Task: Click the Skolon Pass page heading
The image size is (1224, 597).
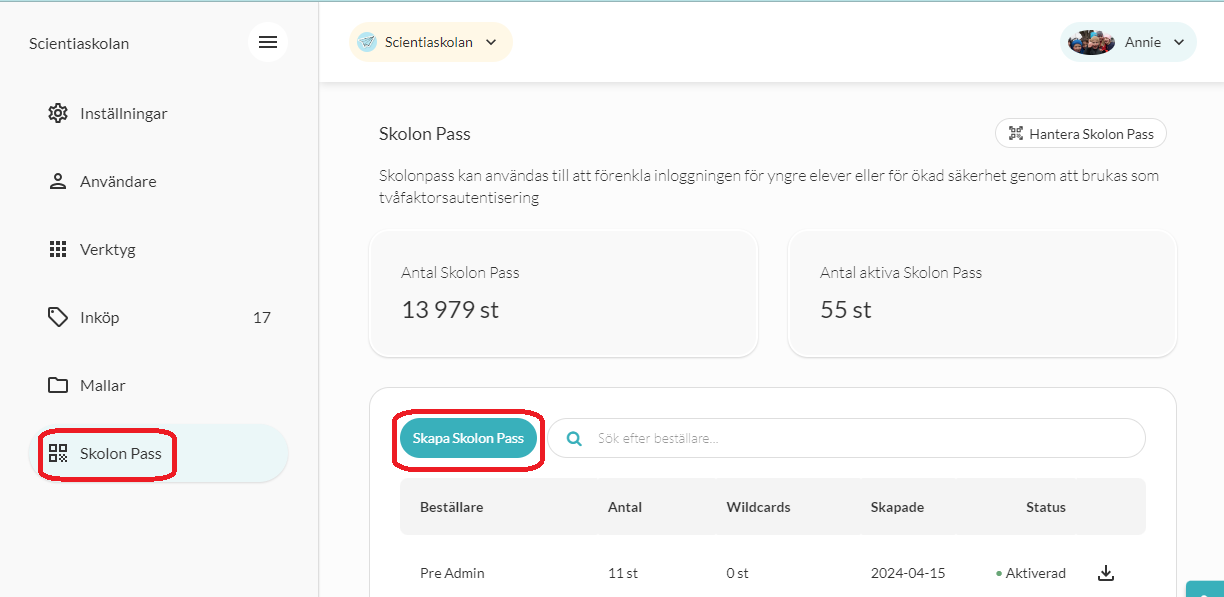Action: [x=425, y=133]
